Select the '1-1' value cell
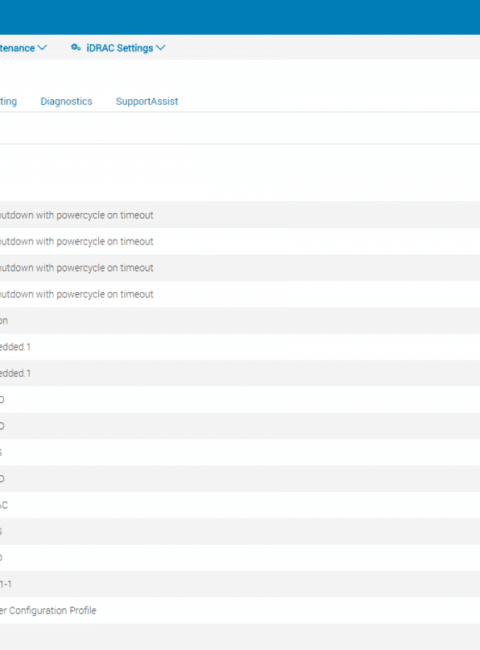 tap(6, 584)
